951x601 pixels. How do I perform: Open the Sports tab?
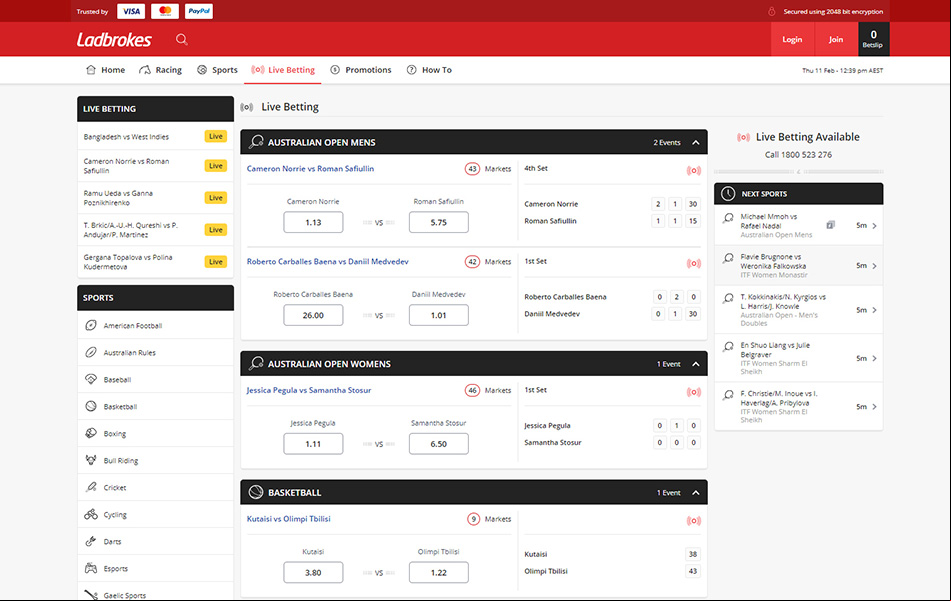(x=217, y=70)
